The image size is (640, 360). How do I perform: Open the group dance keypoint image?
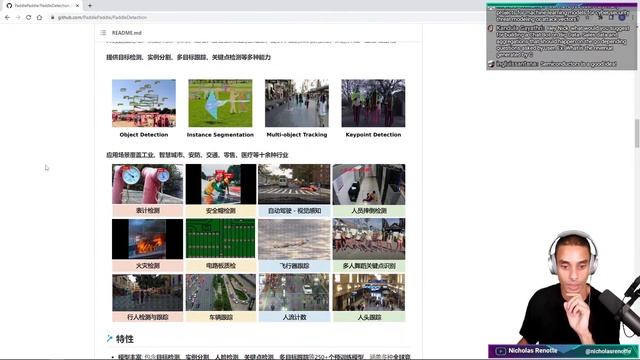[369, 239]
